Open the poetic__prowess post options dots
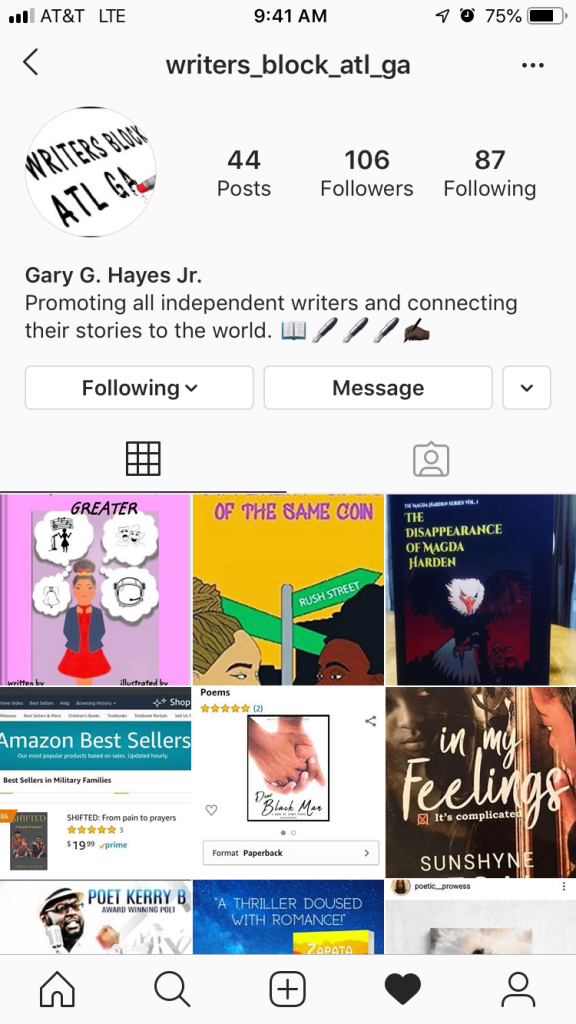 564,887
